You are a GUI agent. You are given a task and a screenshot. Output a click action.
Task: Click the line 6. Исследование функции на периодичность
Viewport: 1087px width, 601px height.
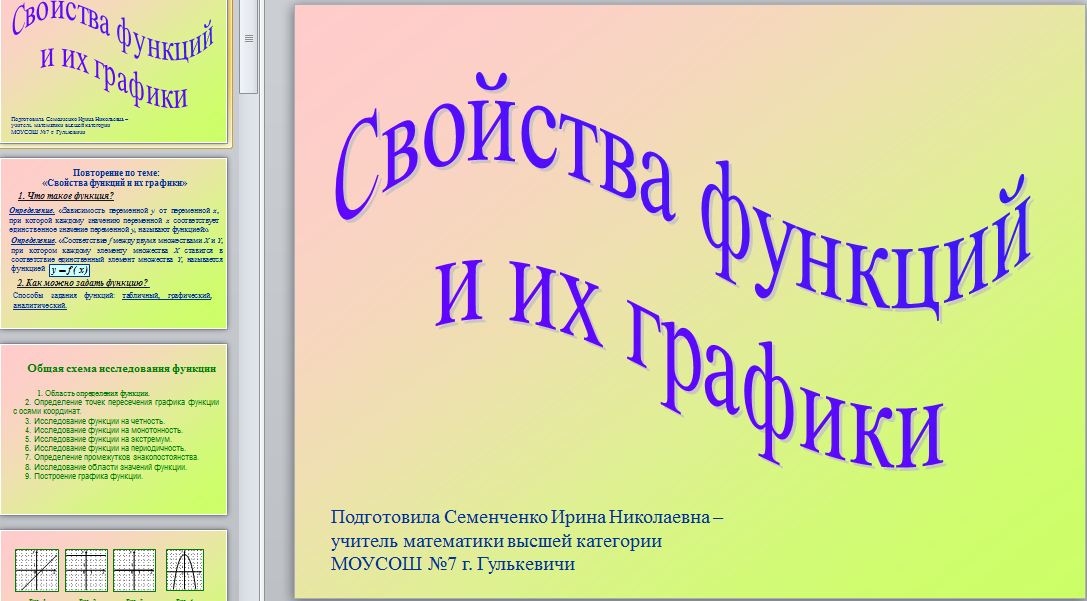tap(105, 448)
